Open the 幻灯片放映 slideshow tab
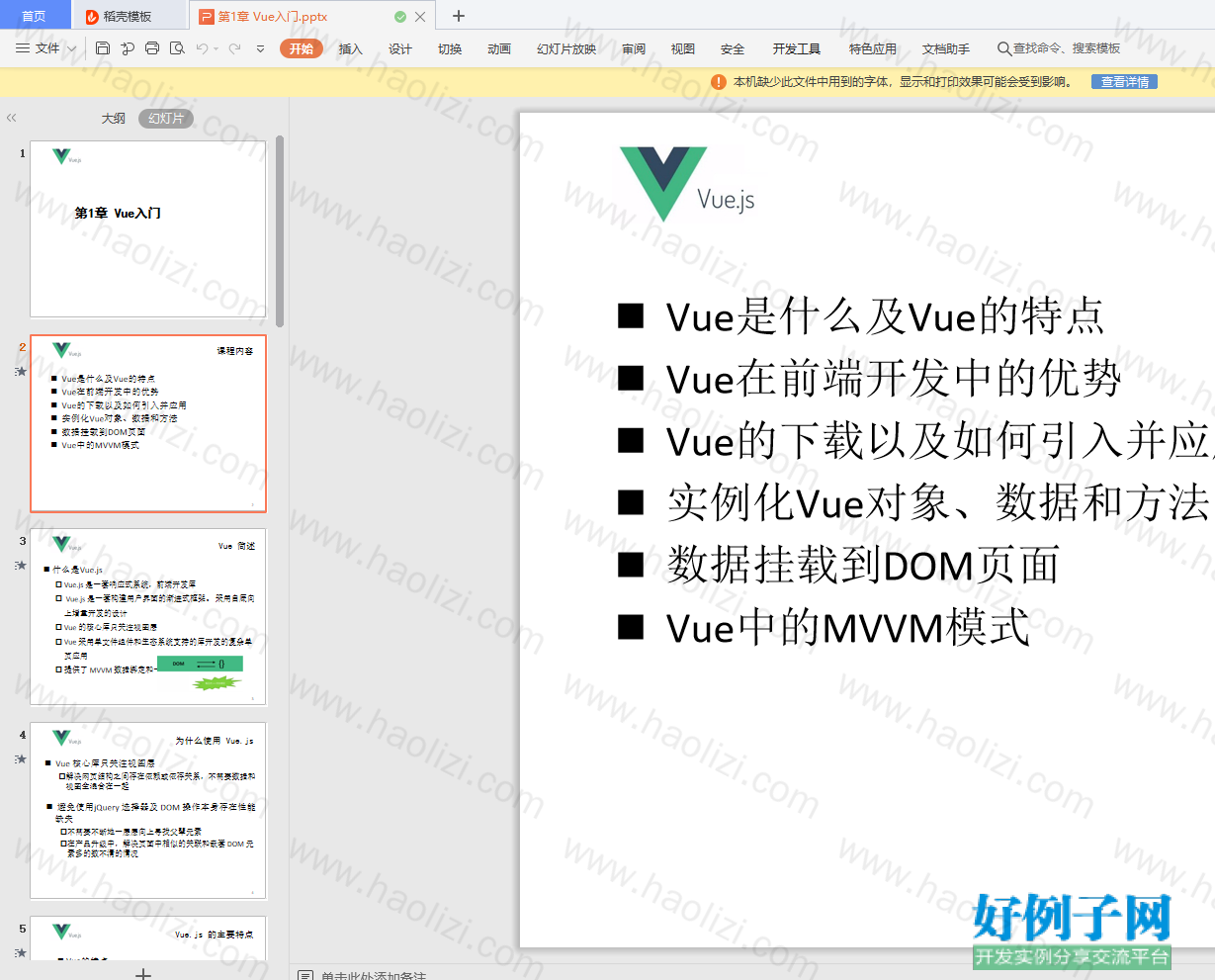 click(566, 48)
